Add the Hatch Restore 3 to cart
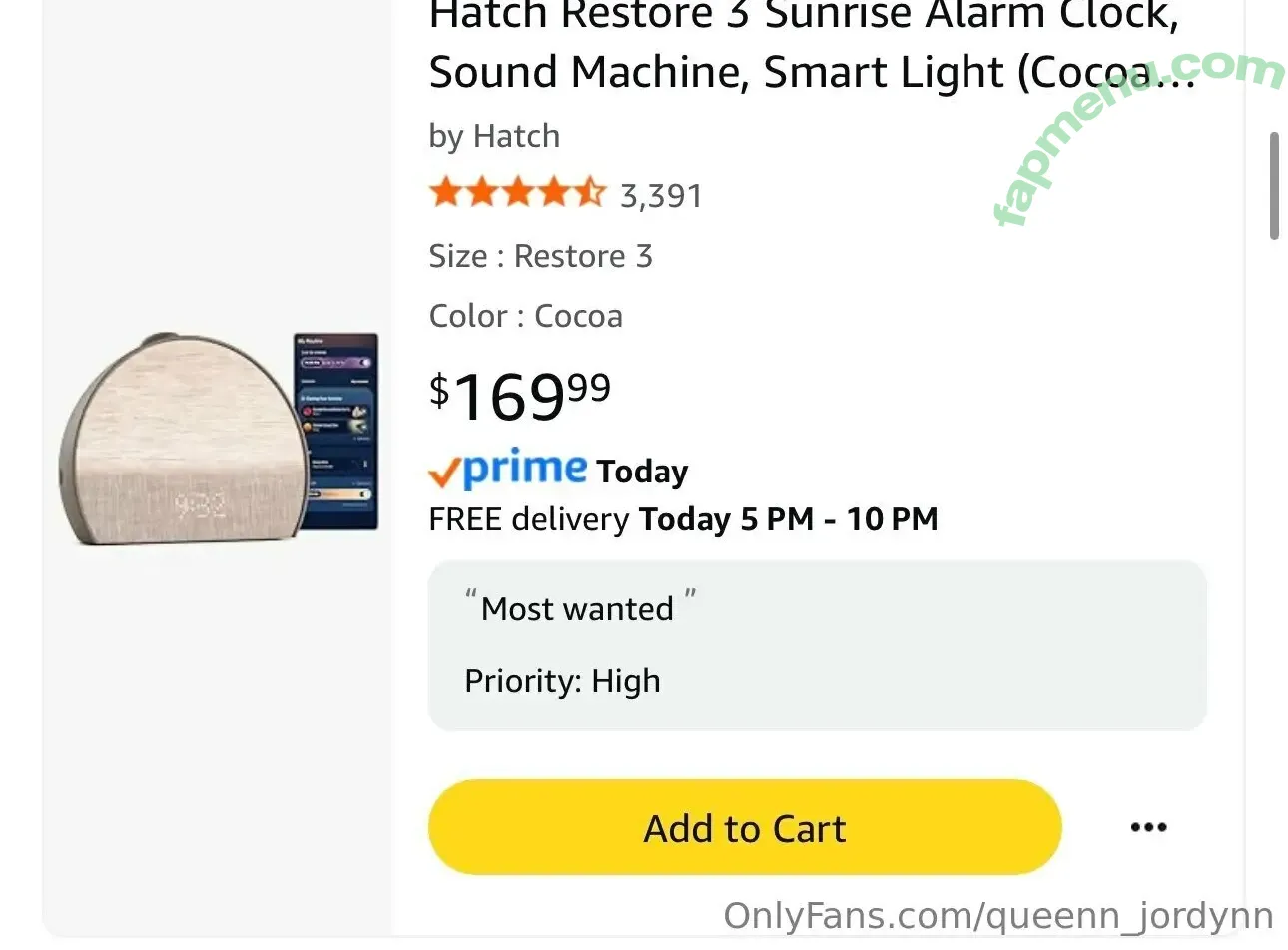Viewport: 1288px width, 950px height. (744, 828)
